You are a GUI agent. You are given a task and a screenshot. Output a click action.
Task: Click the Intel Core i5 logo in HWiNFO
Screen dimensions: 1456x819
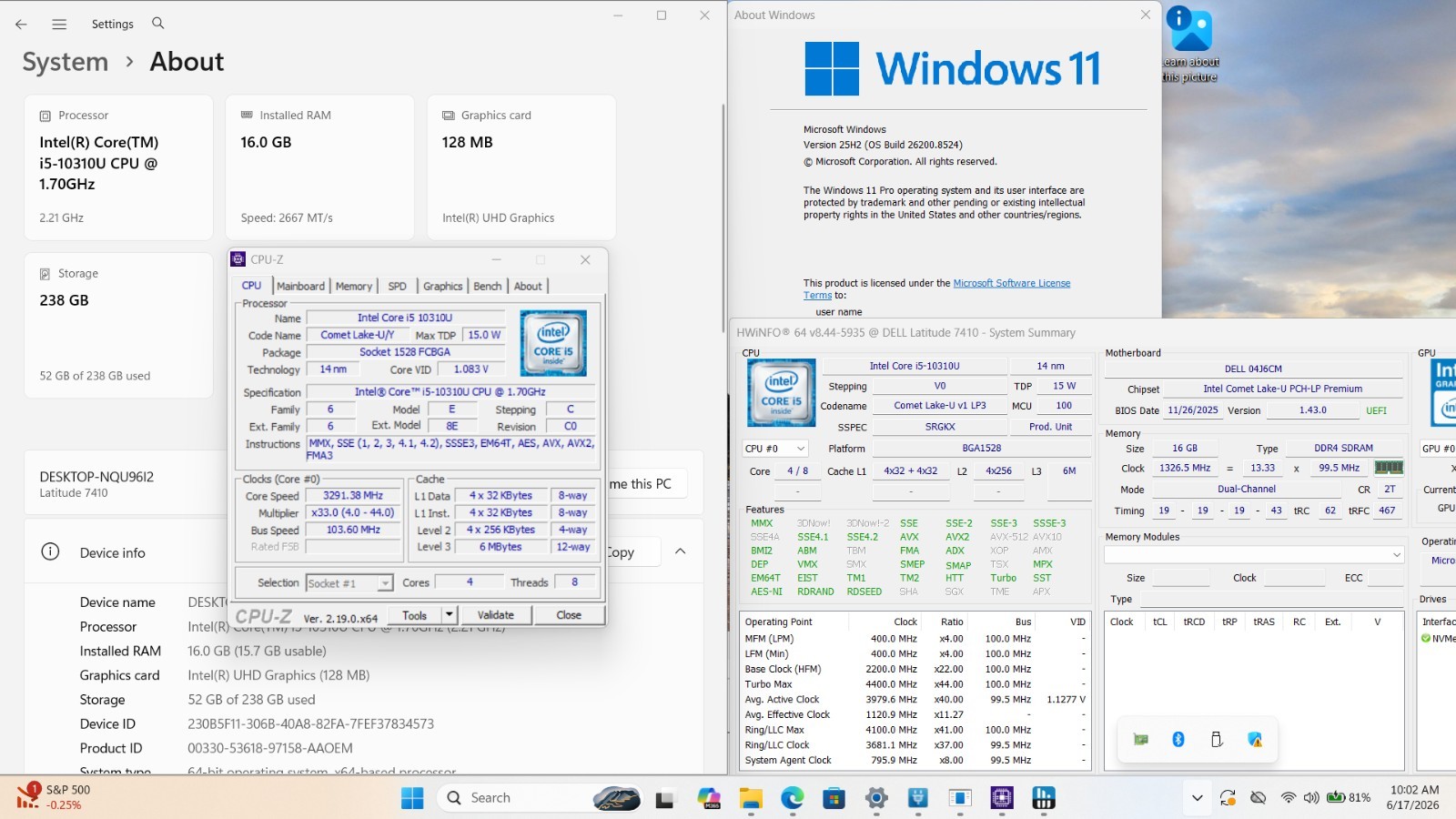782,392
